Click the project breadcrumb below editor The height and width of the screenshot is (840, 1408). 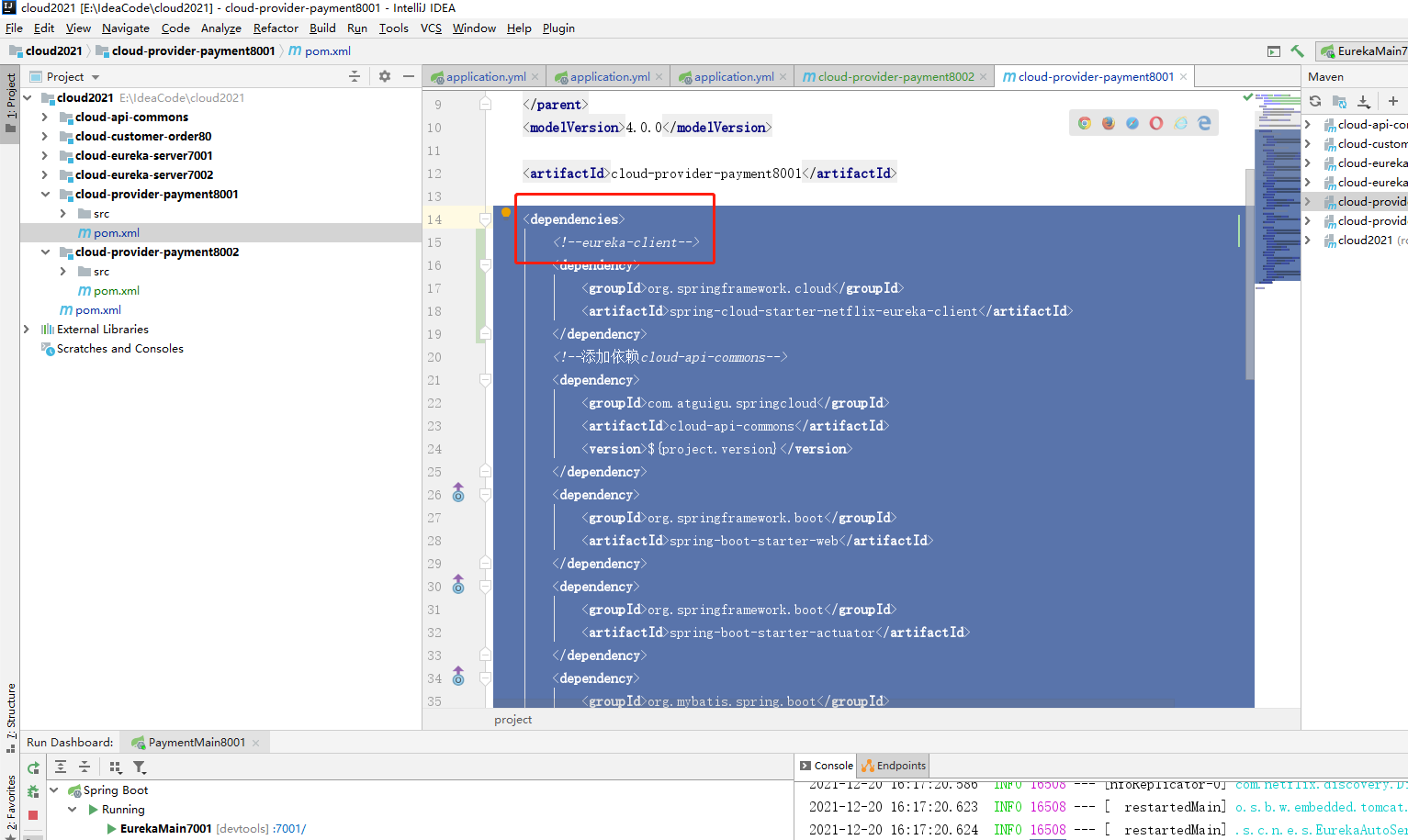click(x=513, y=720)
